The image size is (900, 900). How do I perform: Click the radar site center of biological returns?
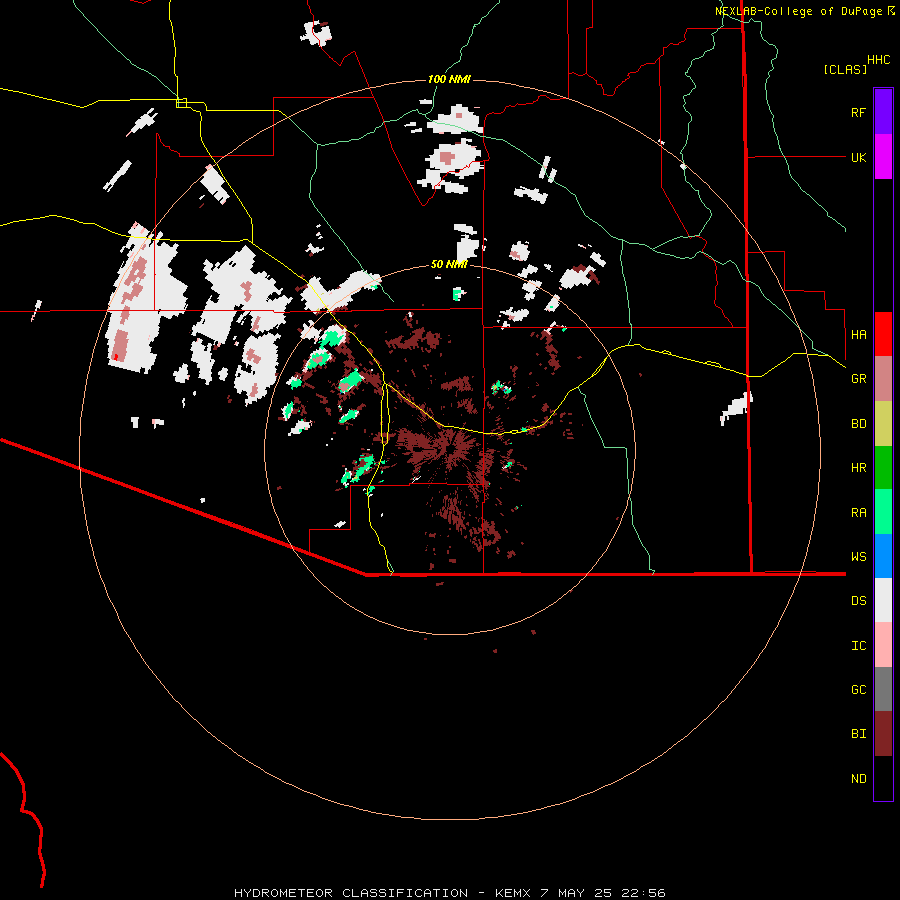451,449
